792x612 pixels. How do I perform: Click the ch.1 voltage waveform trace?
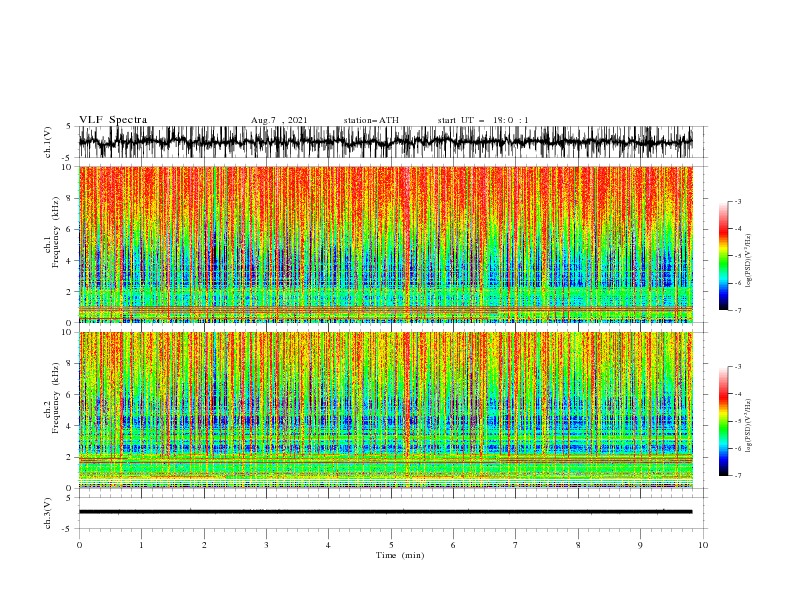[385, 142]
